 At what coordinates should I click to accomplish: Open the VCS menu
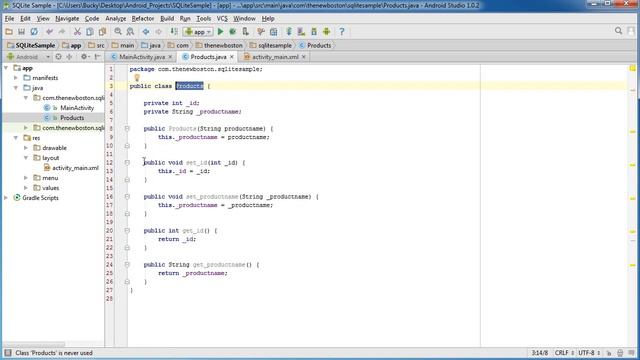[x=222, y=18]
